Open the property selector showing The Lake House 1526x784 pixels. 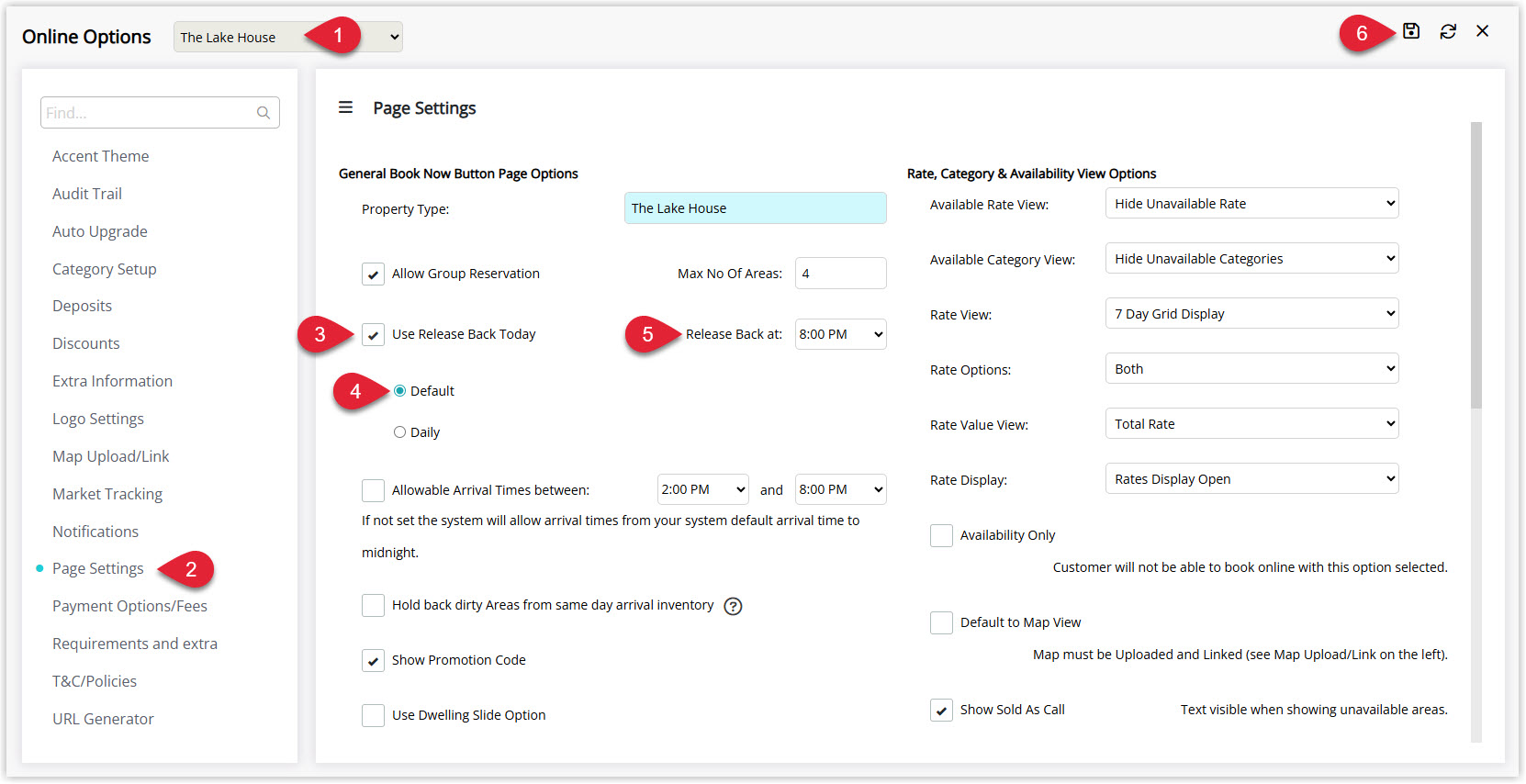288,37
